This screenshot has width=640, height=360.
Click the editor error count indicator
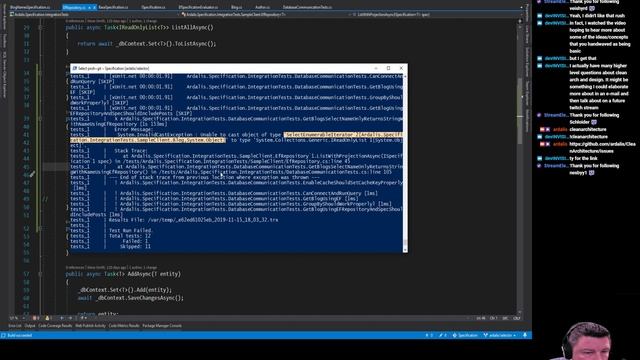36,318
